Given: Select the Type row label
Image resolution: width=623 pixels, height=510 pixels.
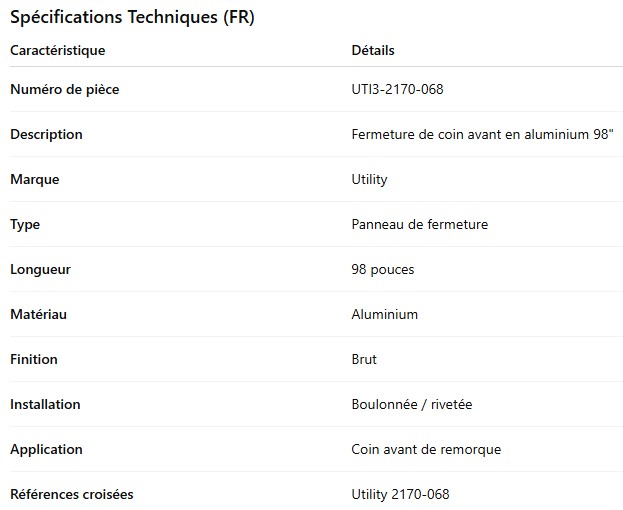Looking at the screenshot, I should coord(25,224).
